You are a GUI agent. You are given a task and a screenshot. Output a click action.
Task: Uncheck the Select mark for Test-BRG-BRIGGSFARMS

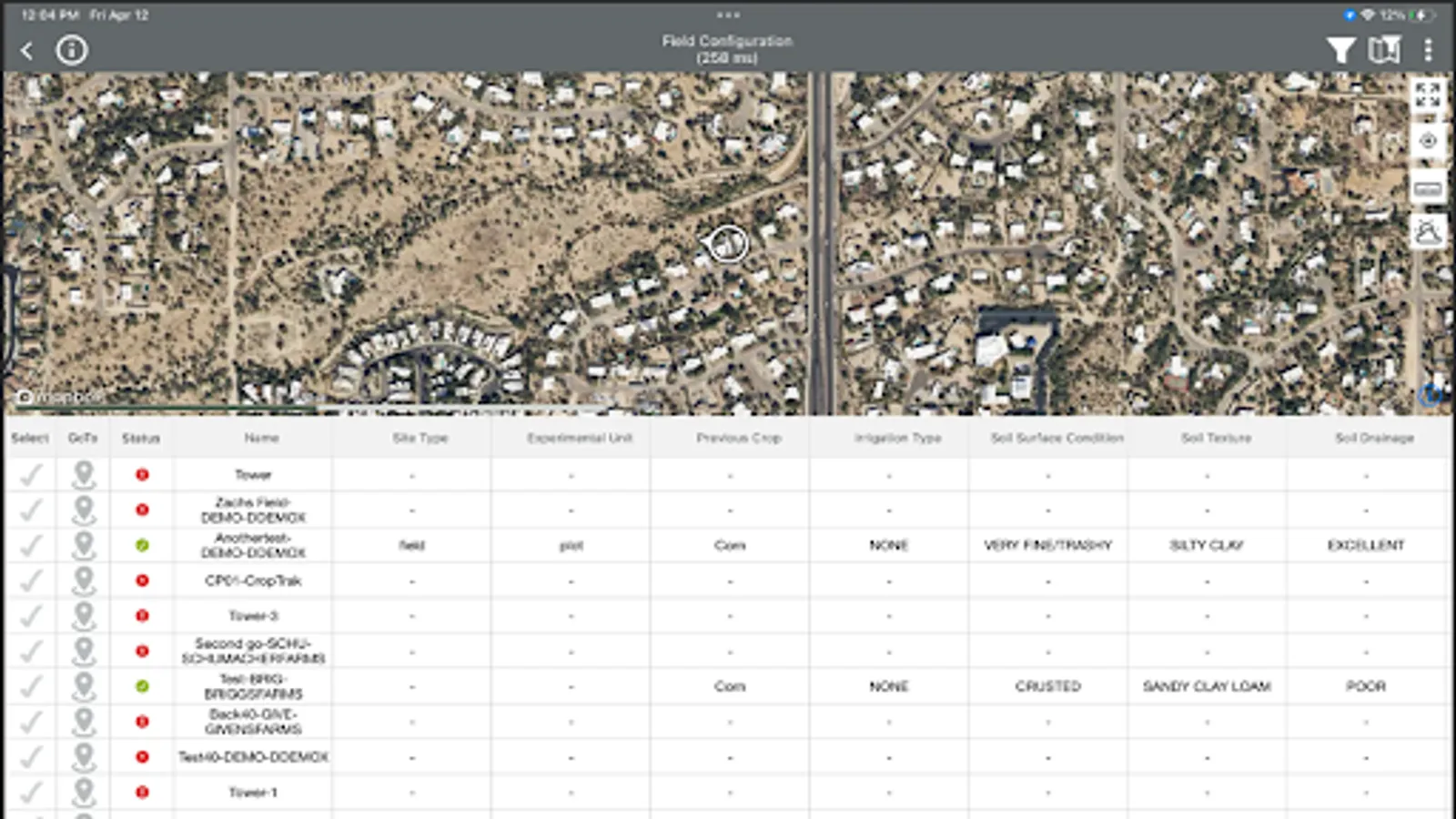tap(32, 686)
